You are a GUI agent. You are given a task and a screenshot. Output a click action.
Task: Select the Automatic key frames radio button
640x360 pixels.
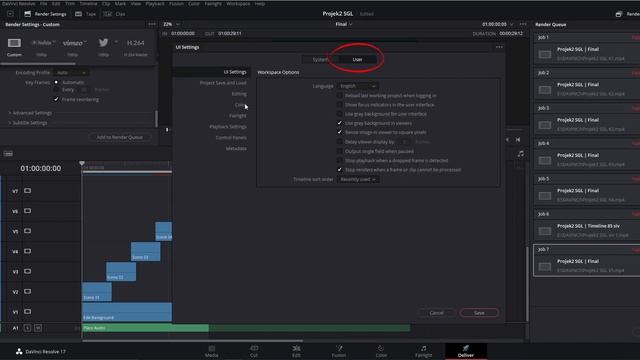(x=56, y=82)
